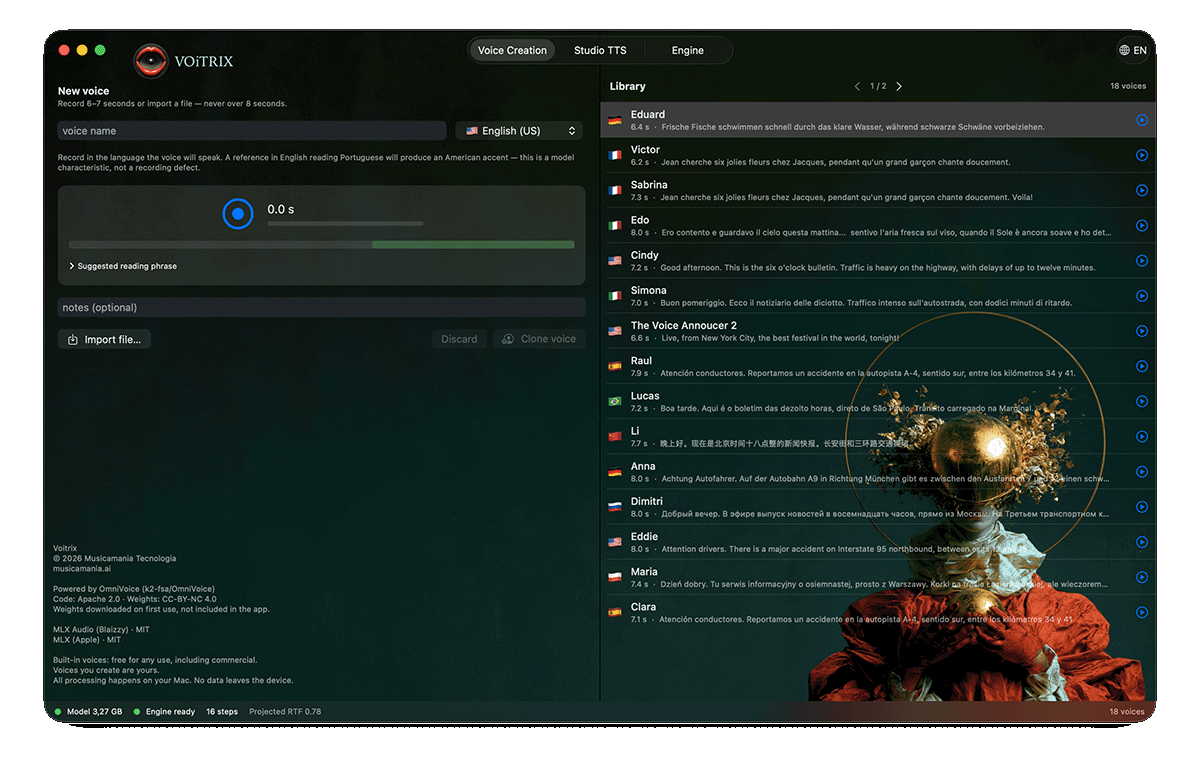
Task: Select the Clara voice name
Action: (x=643, y=607)
